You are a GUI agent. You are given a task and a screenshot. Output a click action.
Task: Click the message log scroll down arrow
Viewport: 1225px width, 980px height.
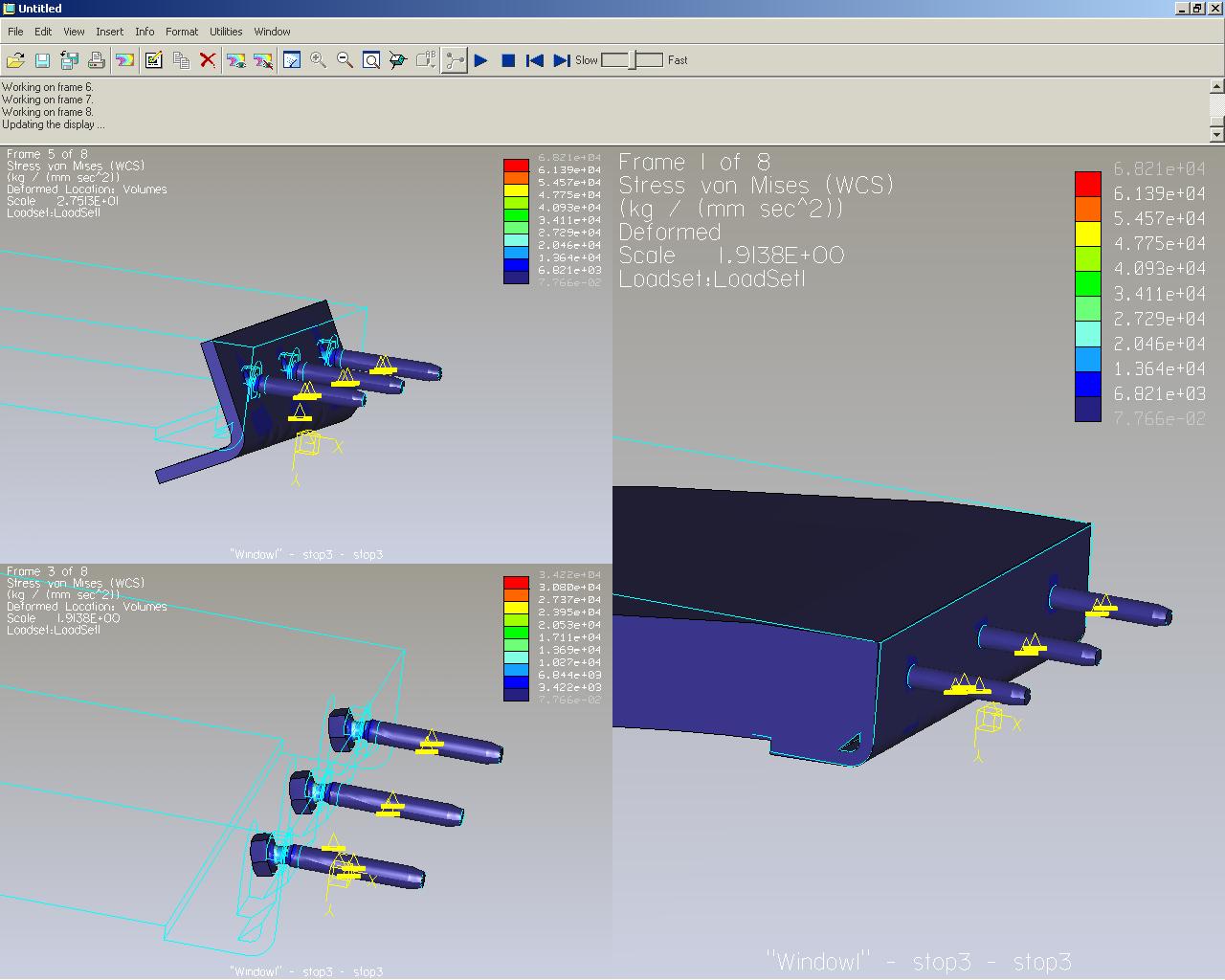coord(1216,135)
